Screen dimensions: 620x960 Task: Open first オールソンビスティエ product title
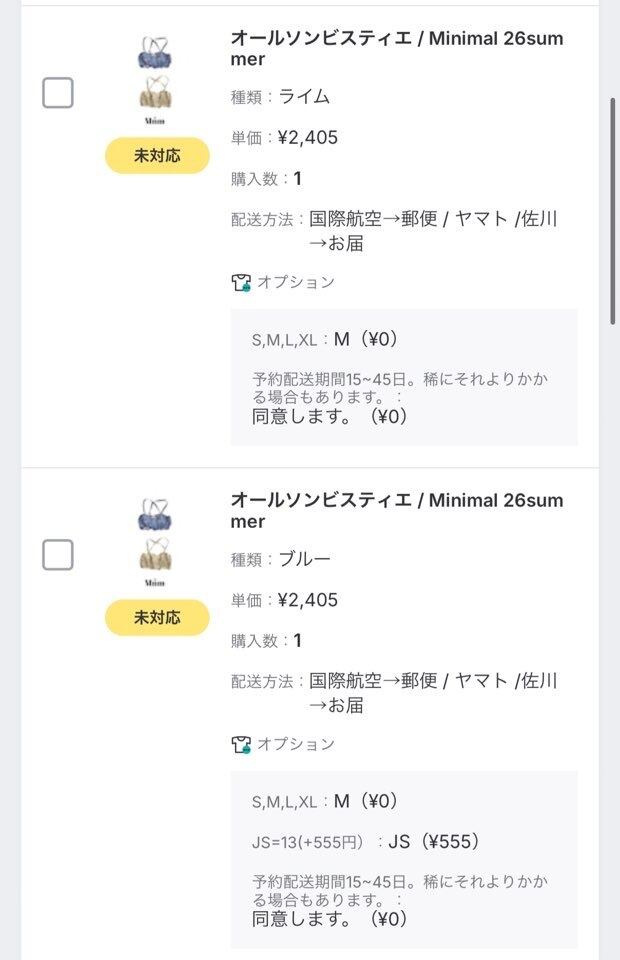397,48
